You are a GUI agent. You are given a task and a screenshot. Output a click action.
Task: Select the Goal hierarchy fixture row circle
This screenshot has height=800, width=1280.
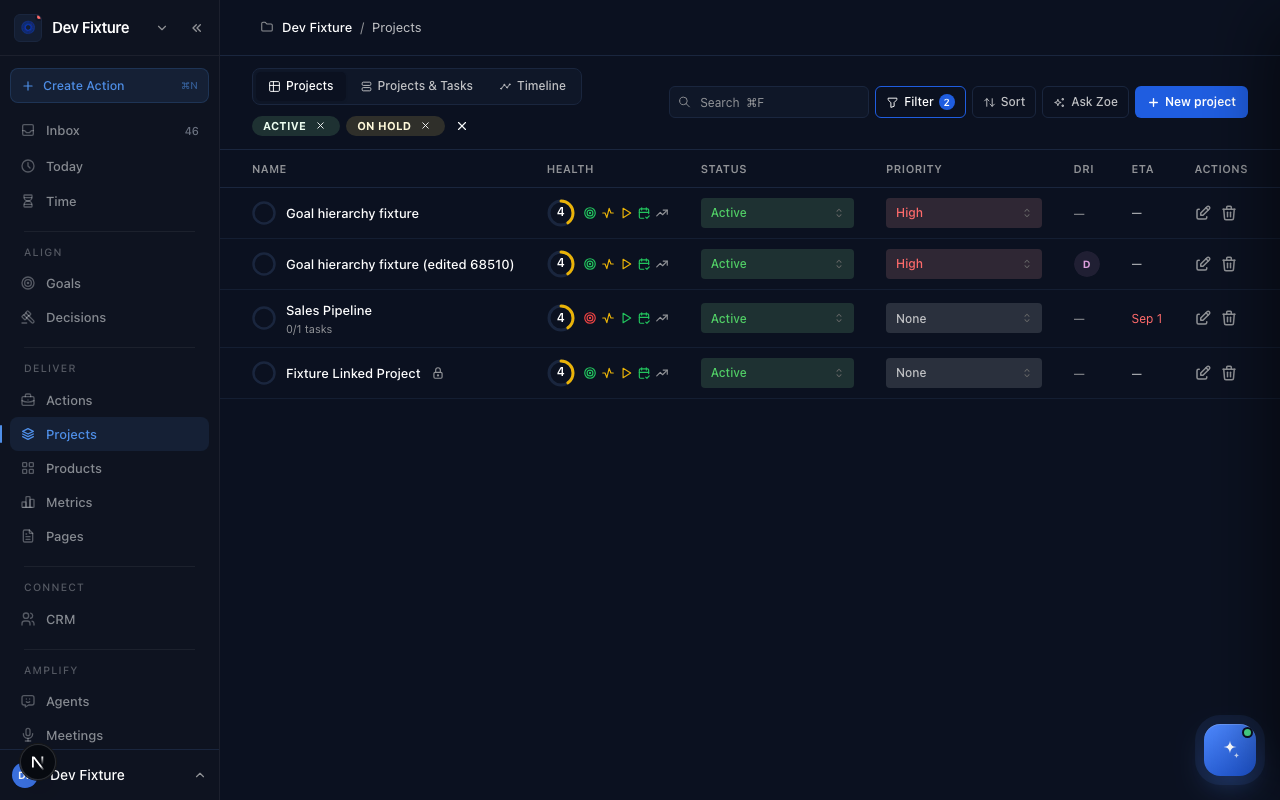tap(264, 213)
